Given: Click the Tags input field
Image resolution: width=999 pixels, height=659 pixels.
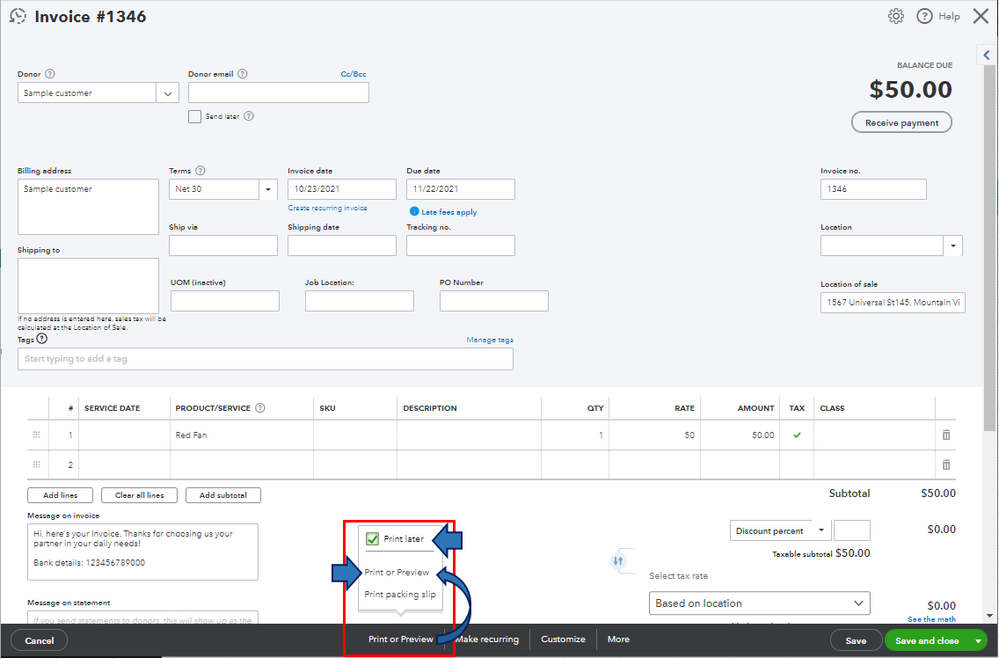Looking at the screenshot, I should (x=265, y=359).
